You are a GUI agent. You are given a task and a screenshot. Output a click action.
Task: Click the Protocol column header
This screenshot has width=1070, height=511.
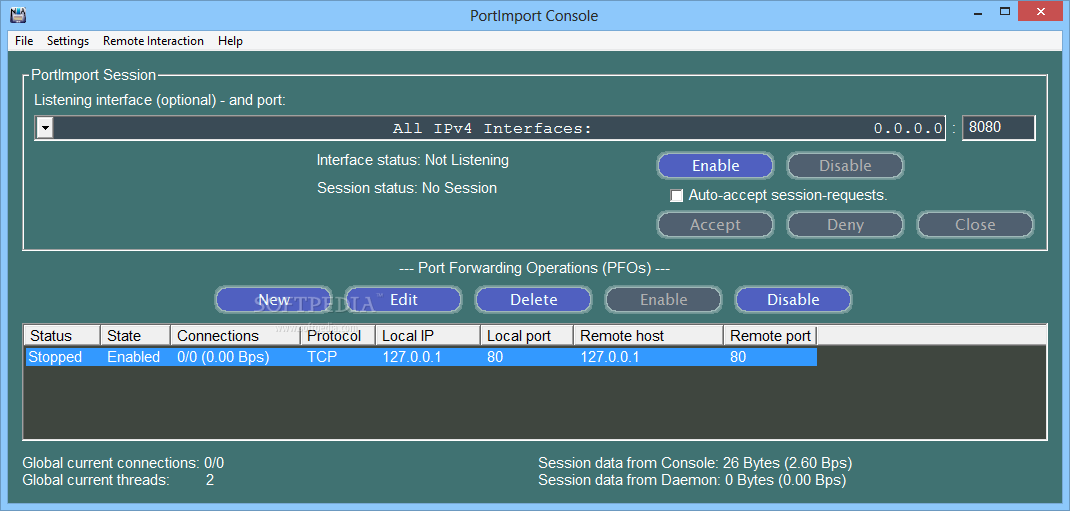(x=338, y=336)
